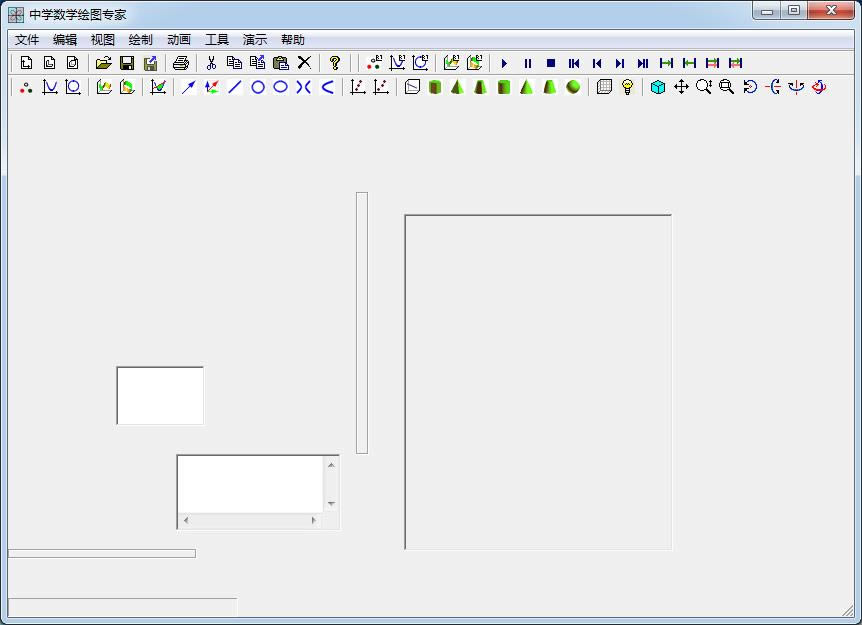Screen dimensions: 862x625
Task: Select the blue arrow vector tool
Action: 189,87
